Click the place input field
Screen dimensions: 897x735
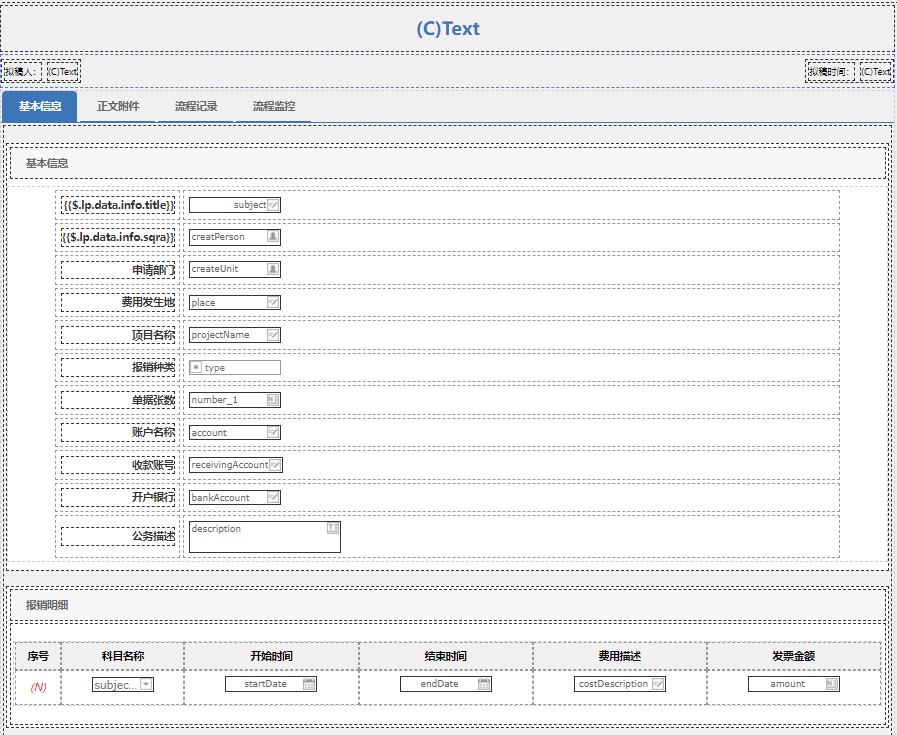tap(228, 302)
